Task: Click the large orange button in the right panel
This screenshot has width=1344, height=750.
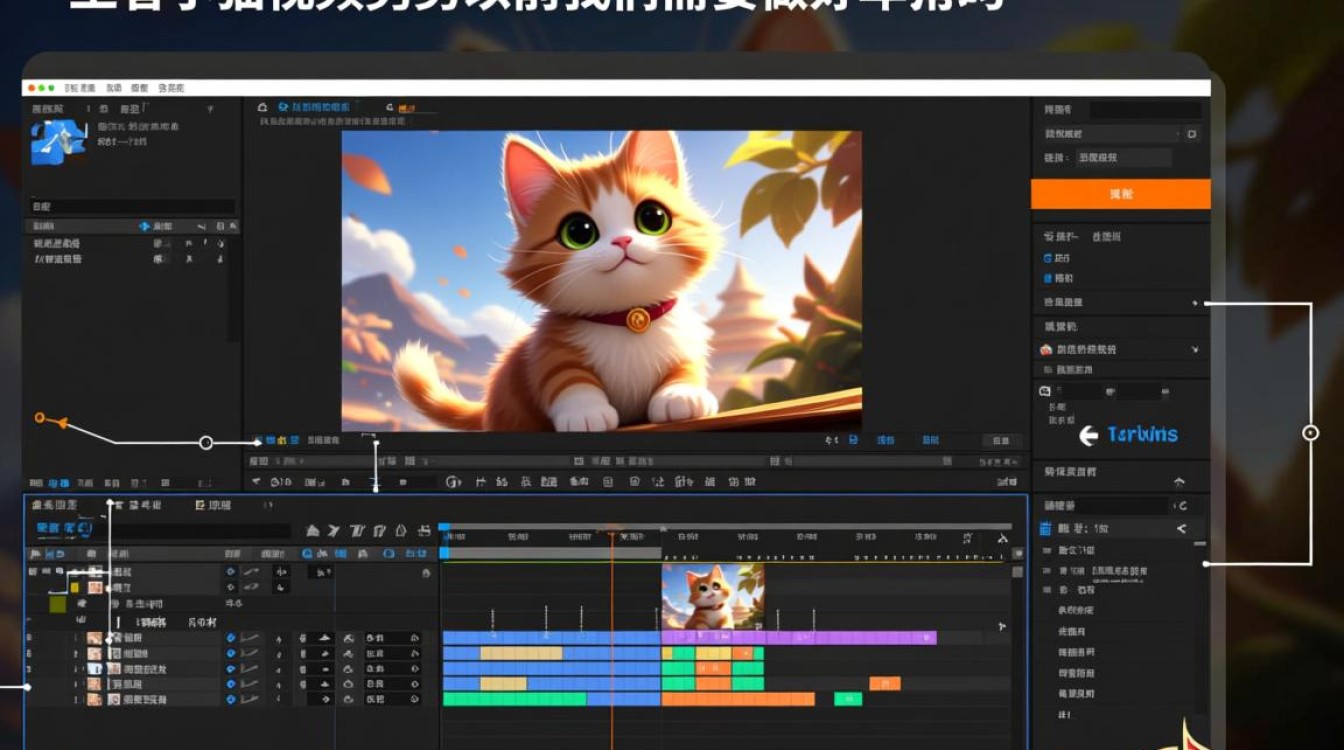Action: click(1120, 194)
